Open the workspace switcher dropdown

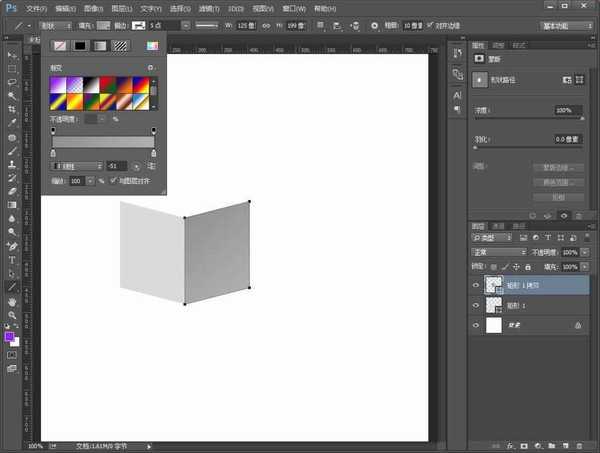pos(564,24)
